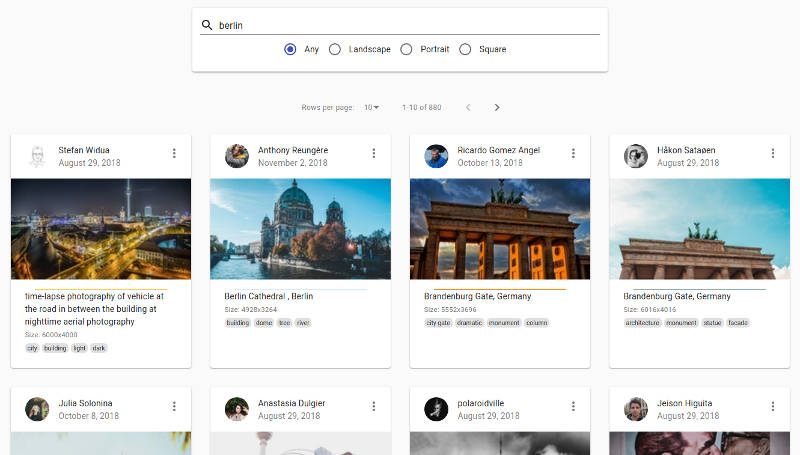800x455 pixels.
Task: Open more options on polaroidville card
Action: pyautogui.click(x=573, y=406)
